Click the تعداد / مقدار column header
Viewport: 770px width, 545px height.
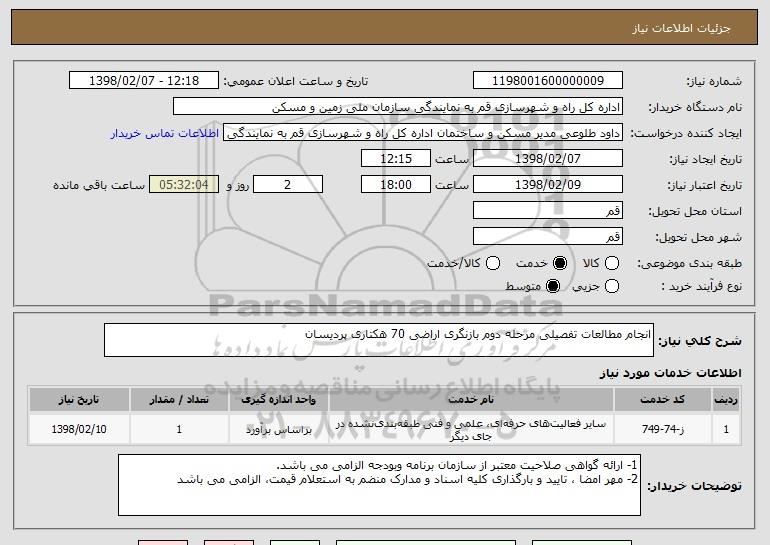(x=179, y=400)
